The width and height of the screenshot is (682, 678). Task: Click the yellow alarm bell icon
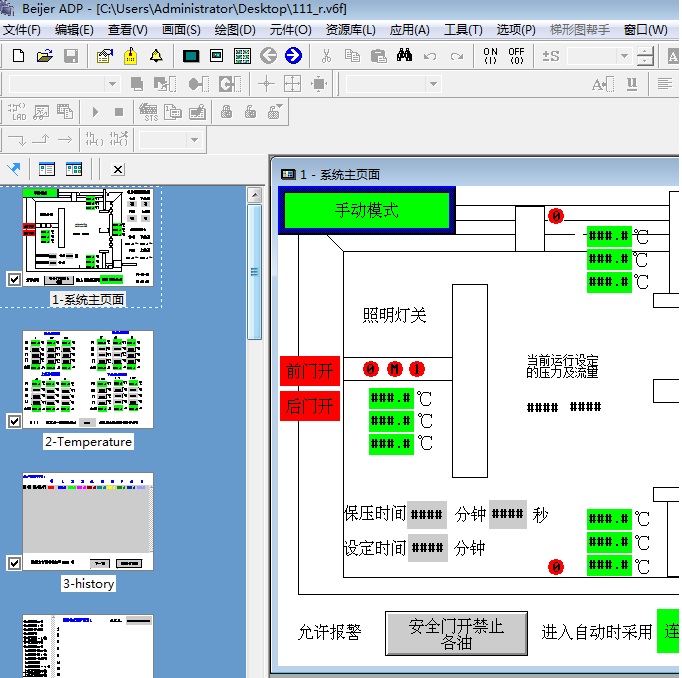[x=157, y=56]
